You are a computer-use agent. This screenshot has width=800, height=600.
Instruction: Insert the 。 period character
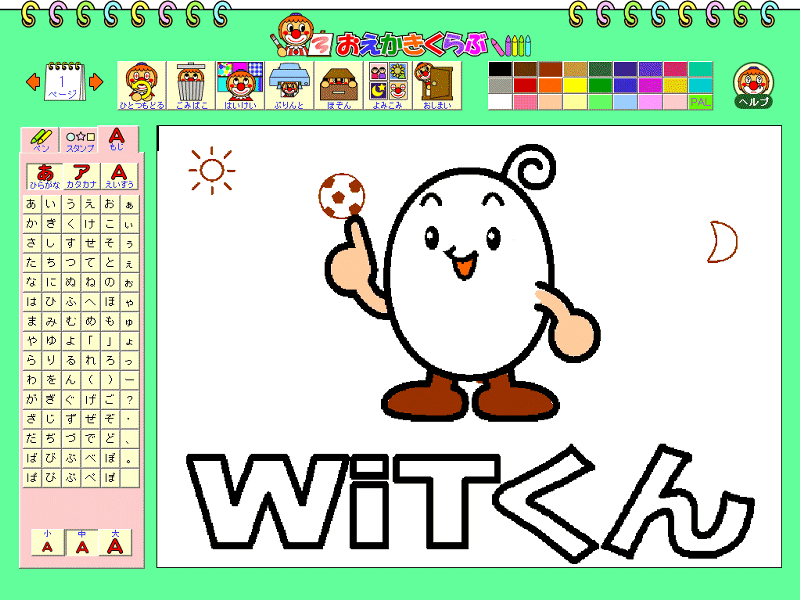(129, 458)
